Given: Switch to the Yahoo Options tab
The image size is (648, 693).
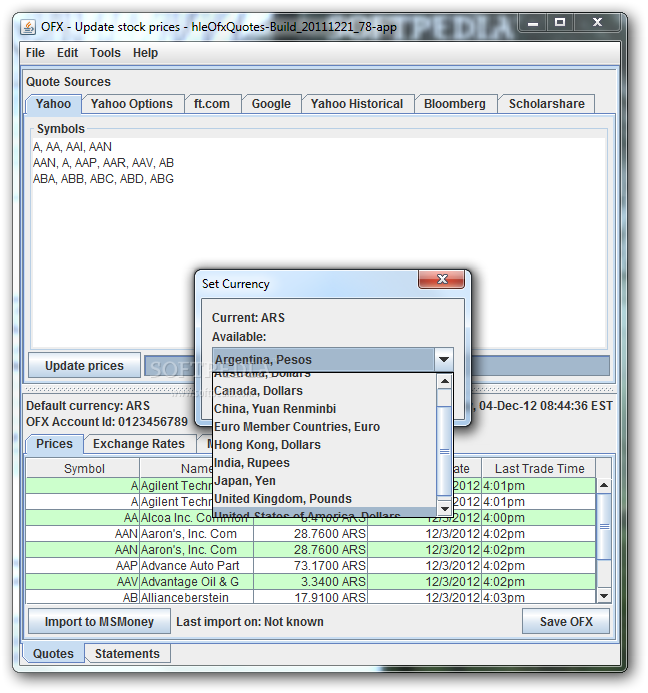Looking at the screenshot, I should (x=132, y=104).
